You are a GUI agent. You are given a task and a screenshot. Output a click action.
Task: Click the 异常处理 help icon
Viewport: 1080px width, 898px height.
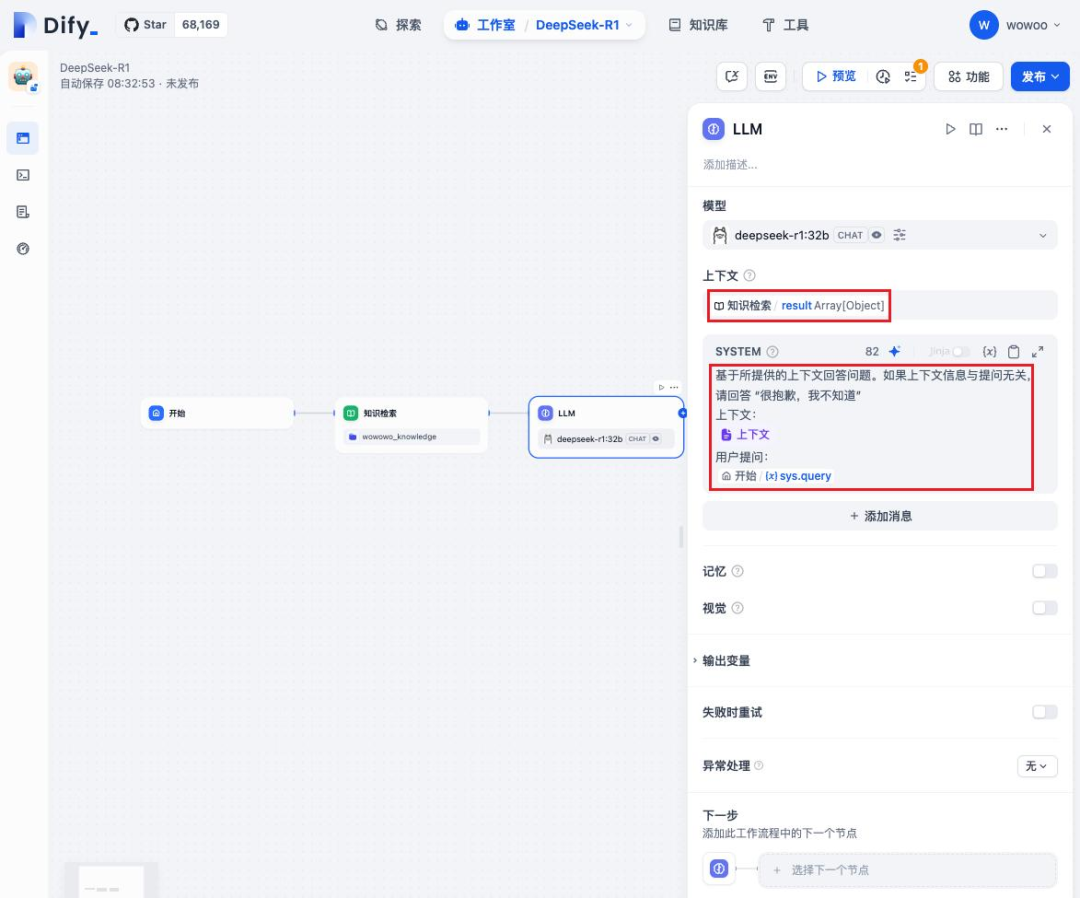[x=758, y=766]
